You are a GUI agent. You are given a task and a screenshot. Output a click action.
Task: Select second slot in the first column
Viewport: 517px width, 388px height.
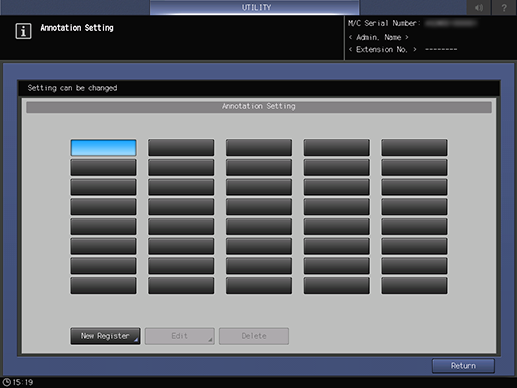(103, 167)
